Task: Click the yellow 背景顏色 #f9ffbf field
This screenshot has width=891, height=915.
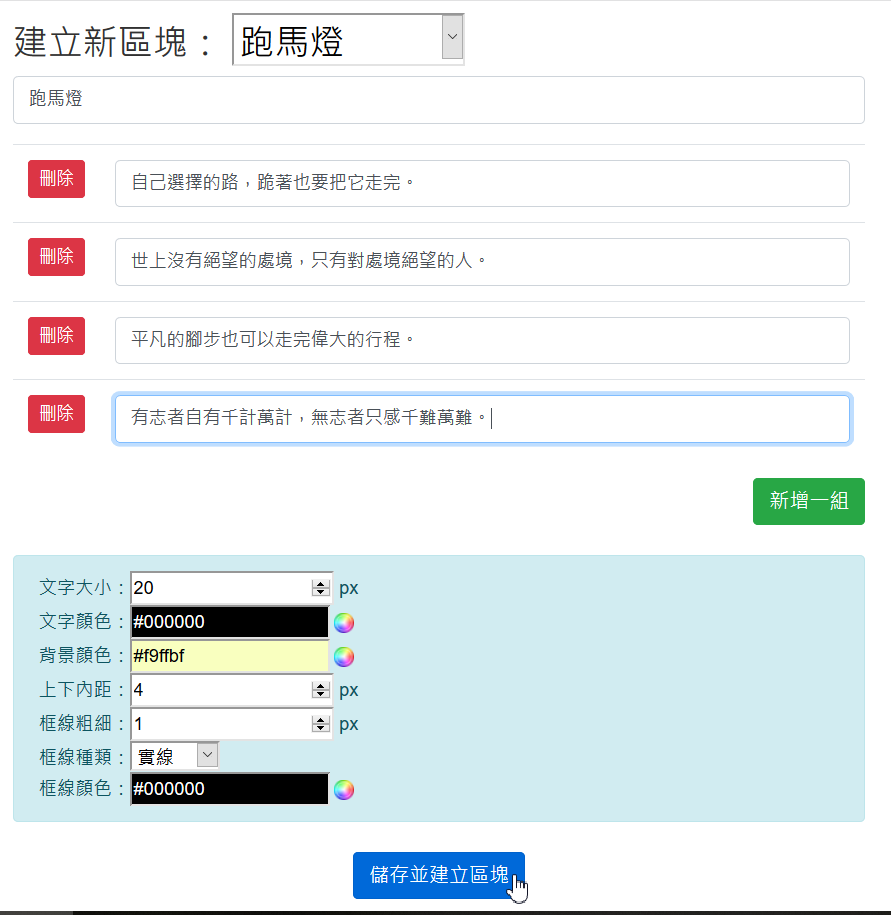Action: pos(229,656)
